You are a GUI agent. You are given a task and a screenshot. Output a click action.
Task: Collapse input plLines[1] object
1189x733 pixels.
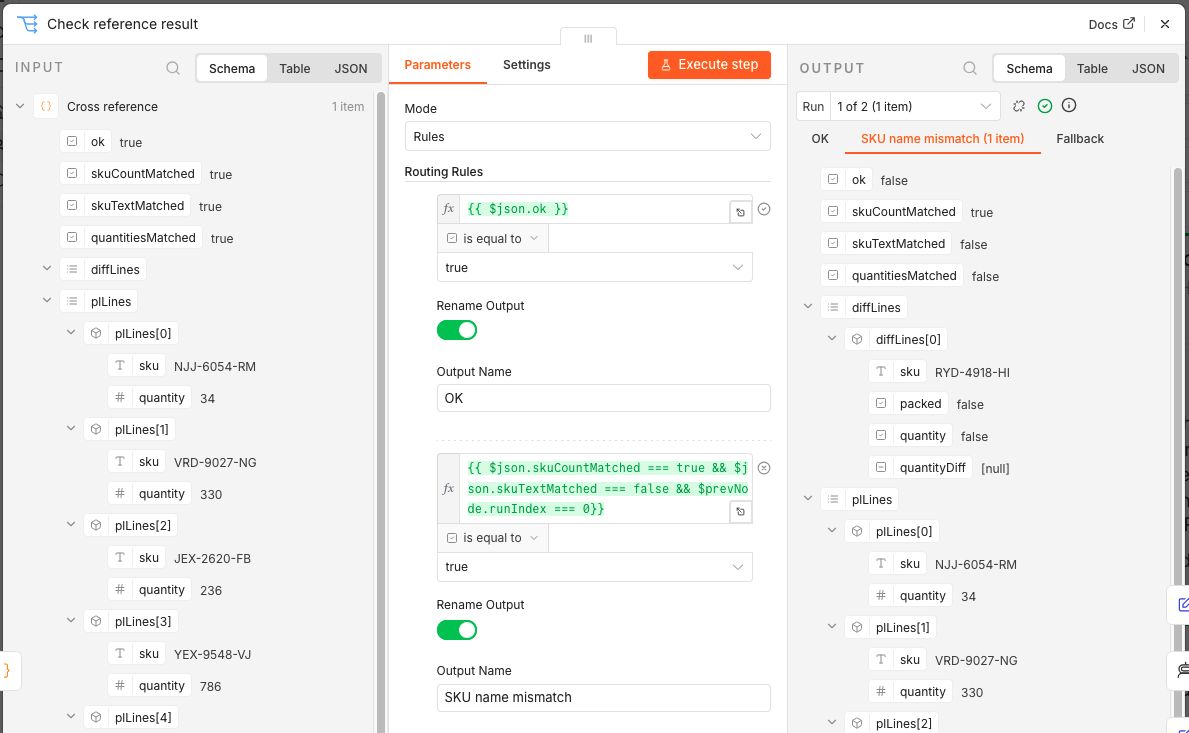click(x=71, y=428)
